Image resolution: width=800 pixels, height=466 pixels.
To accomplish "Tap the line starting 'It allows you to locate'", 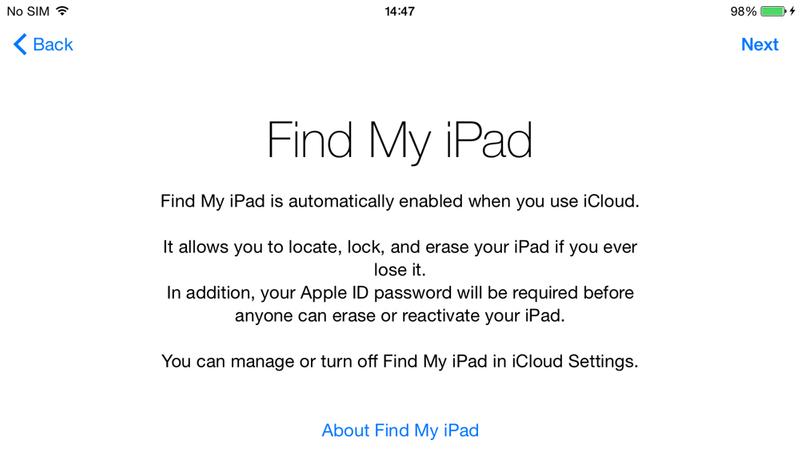I will (399, 248).
